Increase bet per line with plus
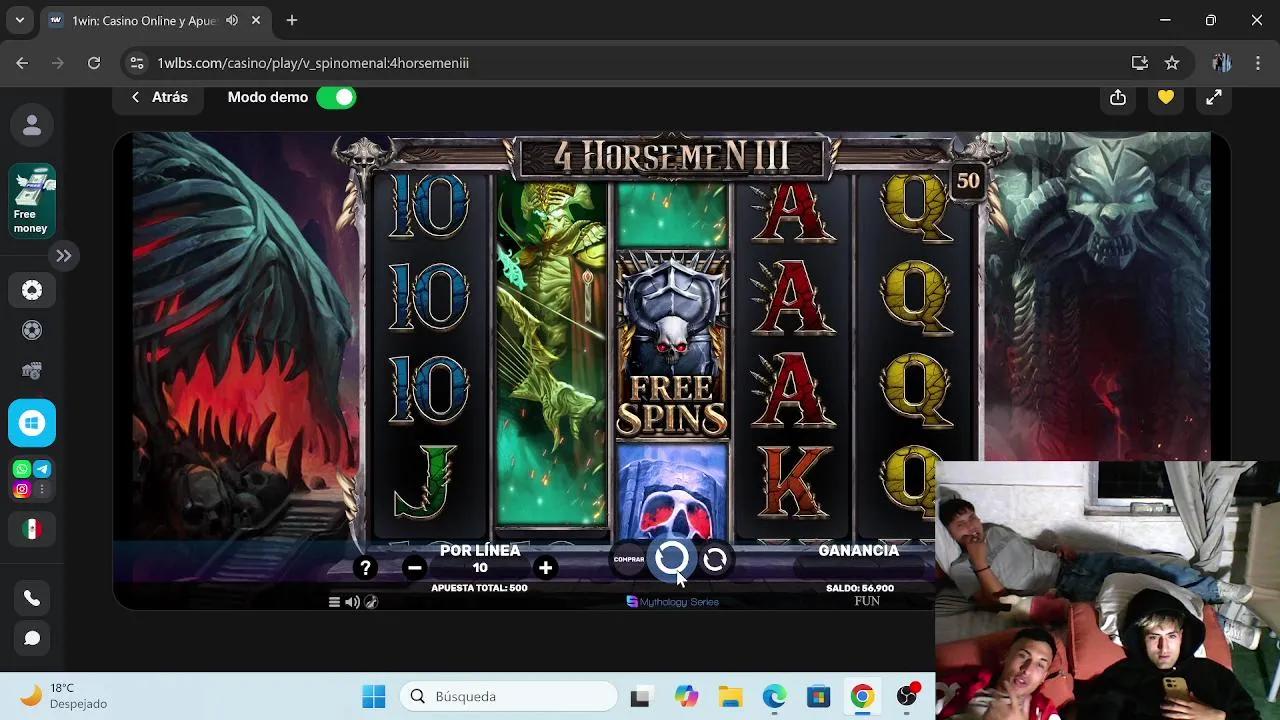The height and width of the screenshot is (720, 1280). point(545,568)
